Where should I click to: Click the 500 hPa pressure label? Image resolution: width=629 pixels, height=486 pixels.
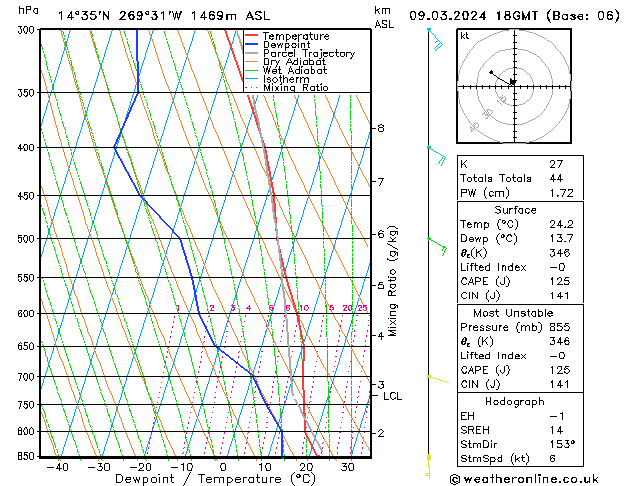27,239
